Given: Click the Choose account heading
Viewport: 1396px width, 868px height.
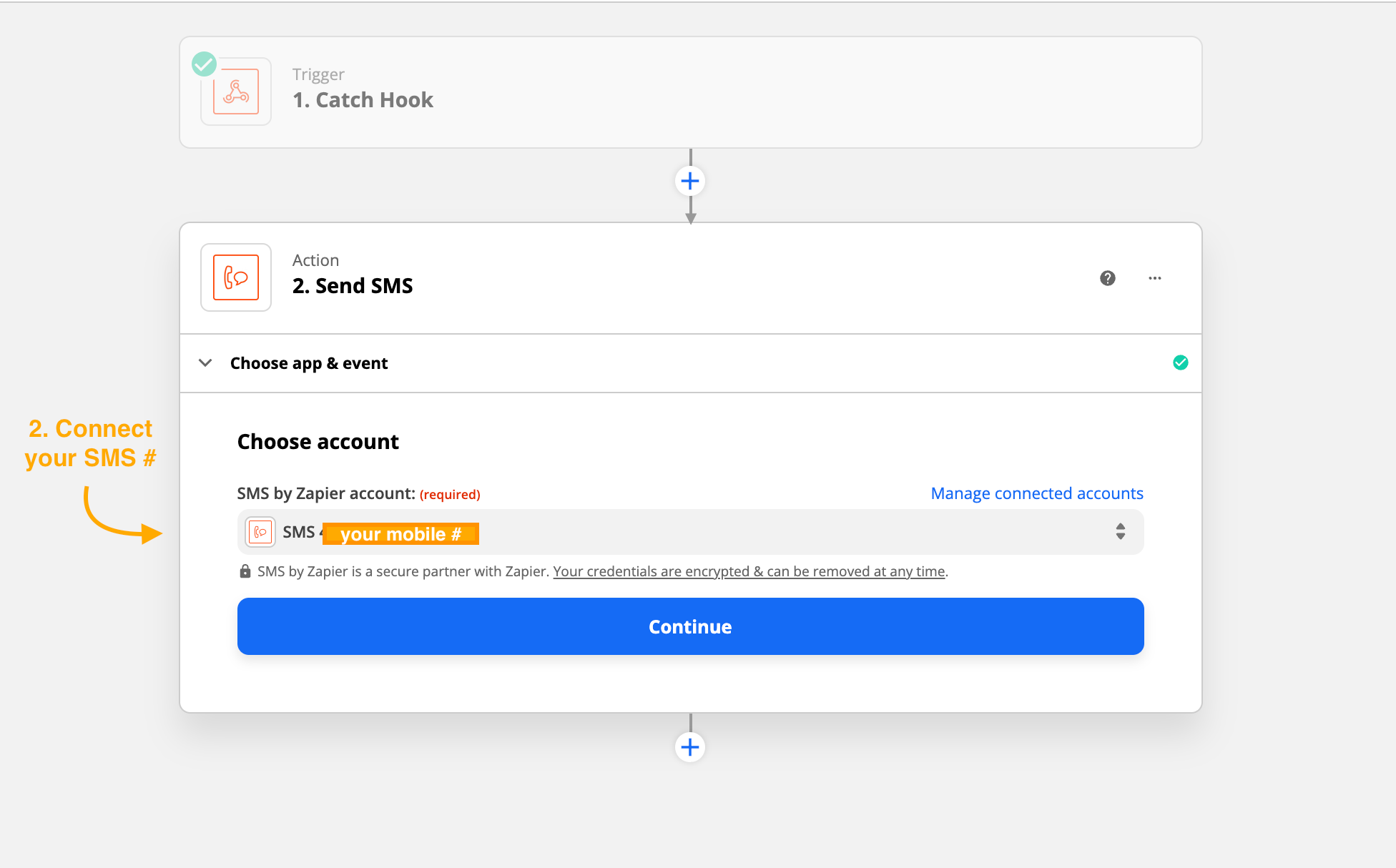Looking at the screenshot, I should 318,442.
